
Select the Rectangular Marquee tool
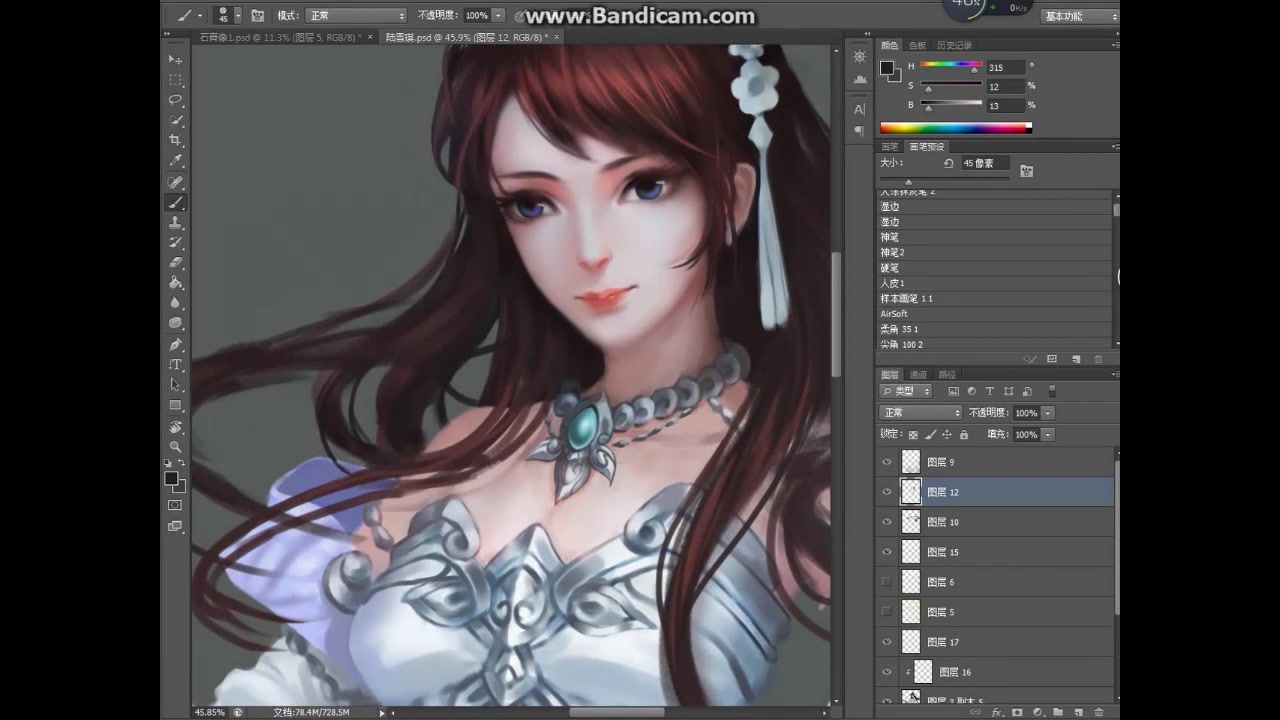(x=176, y=80)
